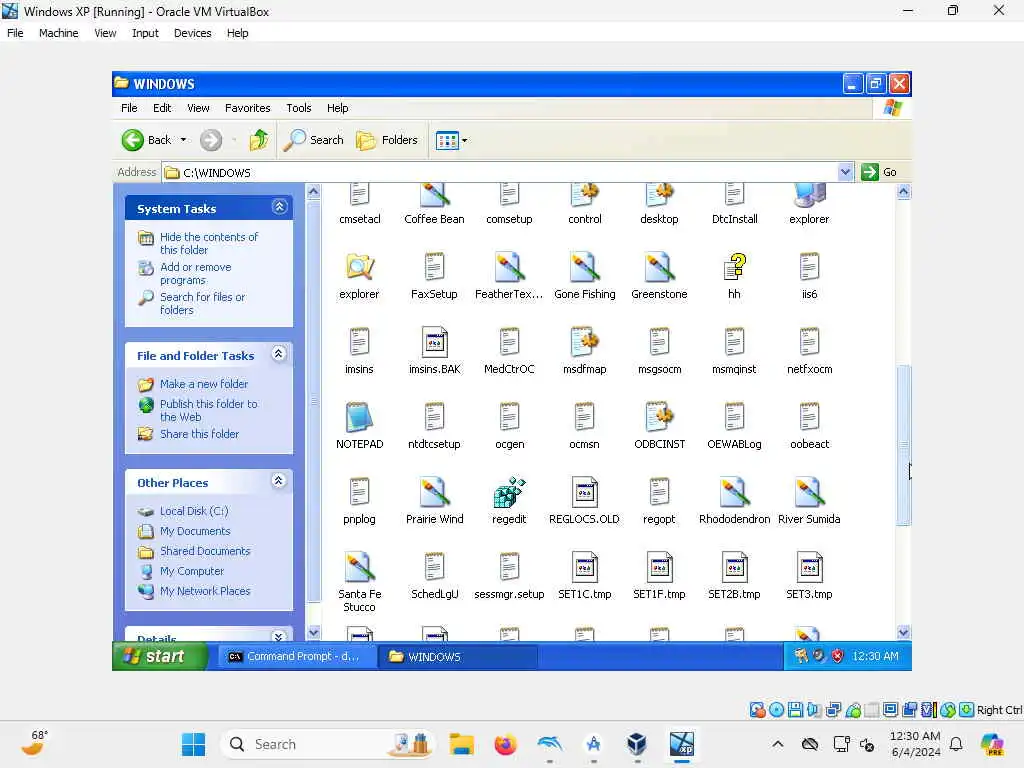The width and height of the screenshot is (1024, 768).
Task: Open the Explorer File menu
Action: point(129,108)
